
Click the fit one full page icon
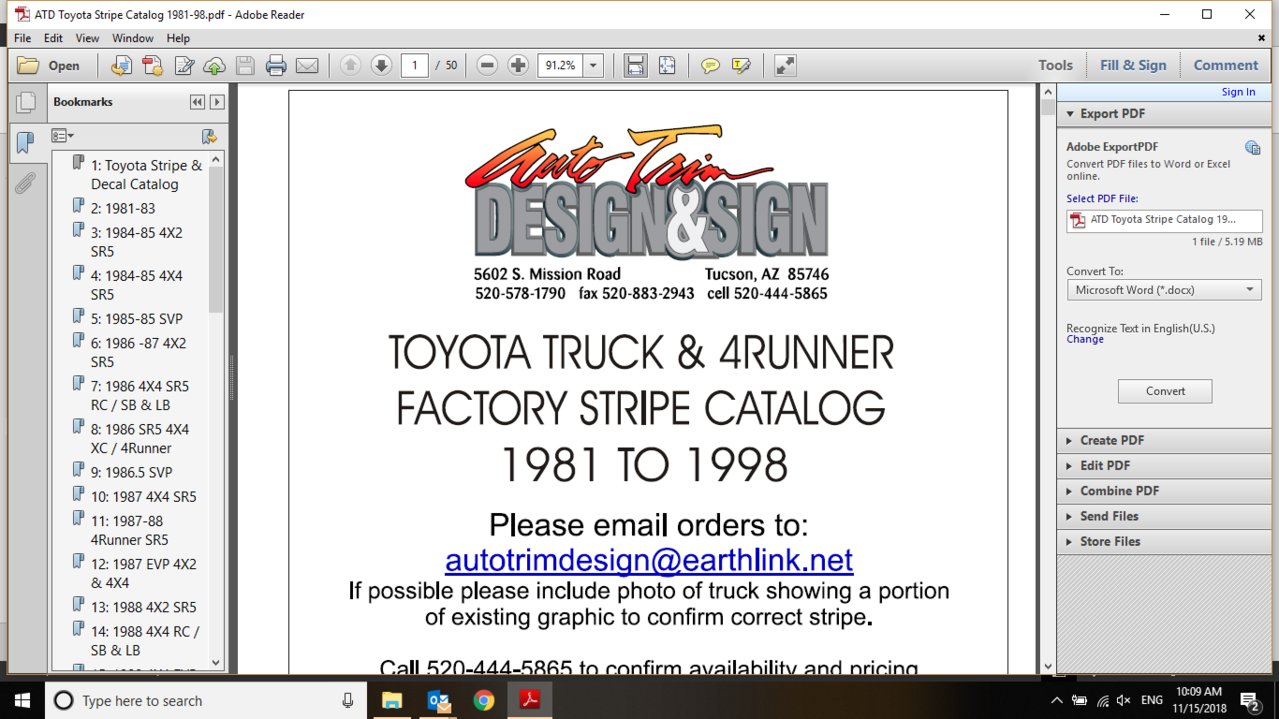pos(666,65)
